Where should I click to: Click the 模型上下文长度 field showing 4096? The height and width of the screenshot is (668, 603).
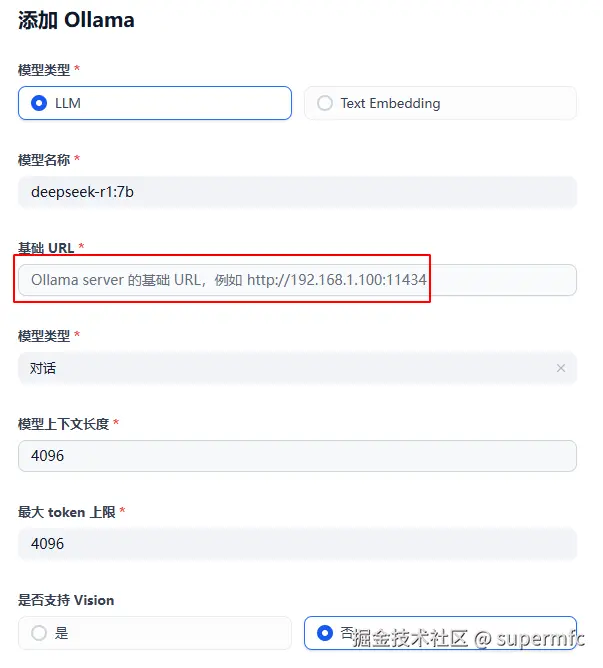tap(297, 456)
